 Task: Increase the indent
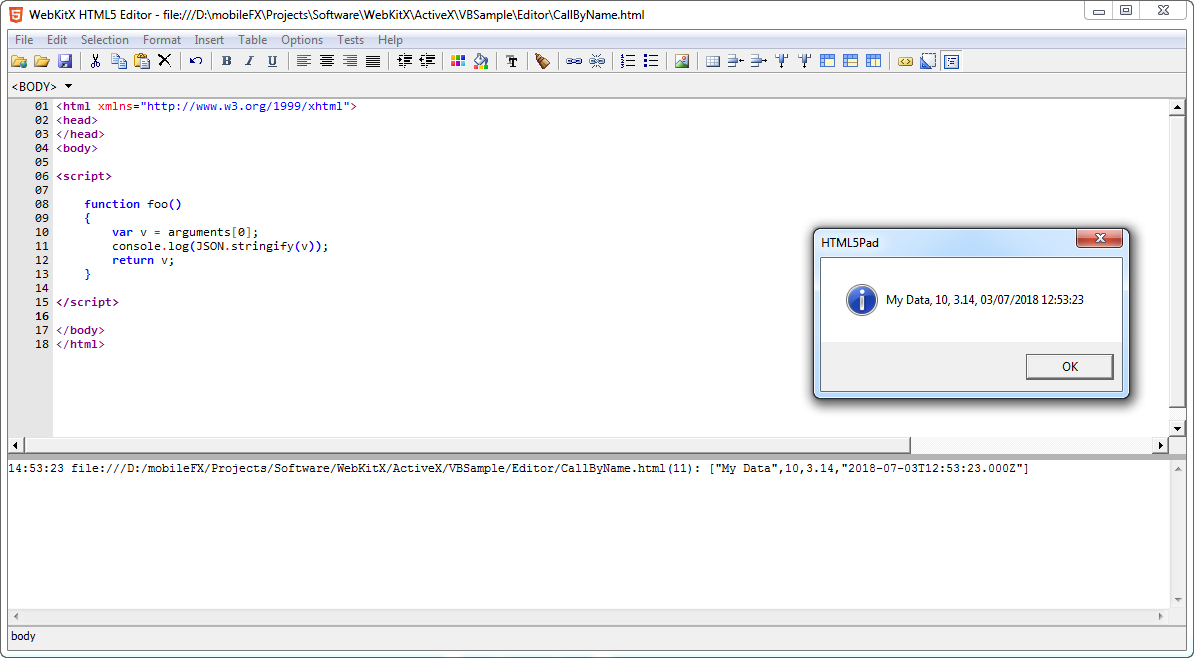pyautogui.click(x=404, y=61)
